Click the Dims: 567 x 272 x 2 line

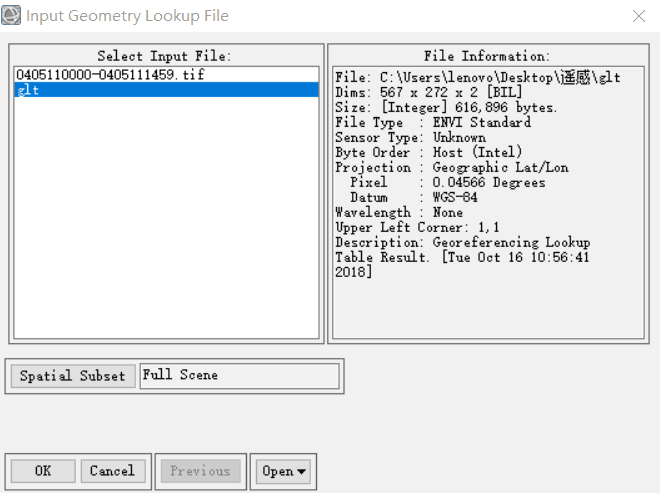[x=428, y=92]
